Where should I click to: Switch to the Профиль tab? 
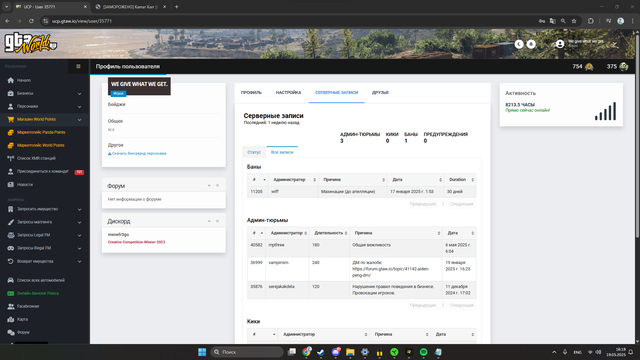coord(251,93)
